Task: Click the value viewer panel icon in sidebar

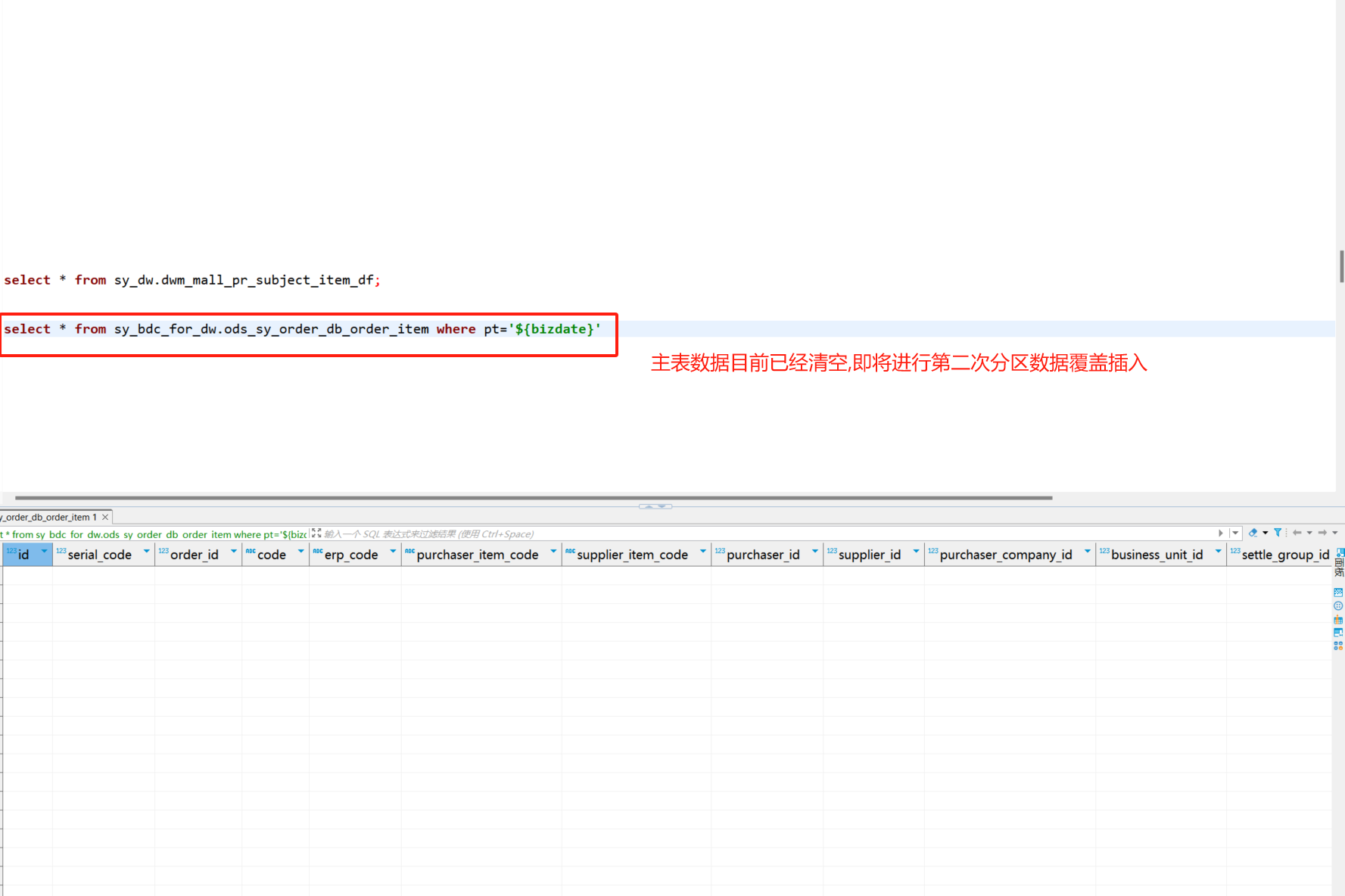Action: pos(1338,592)
